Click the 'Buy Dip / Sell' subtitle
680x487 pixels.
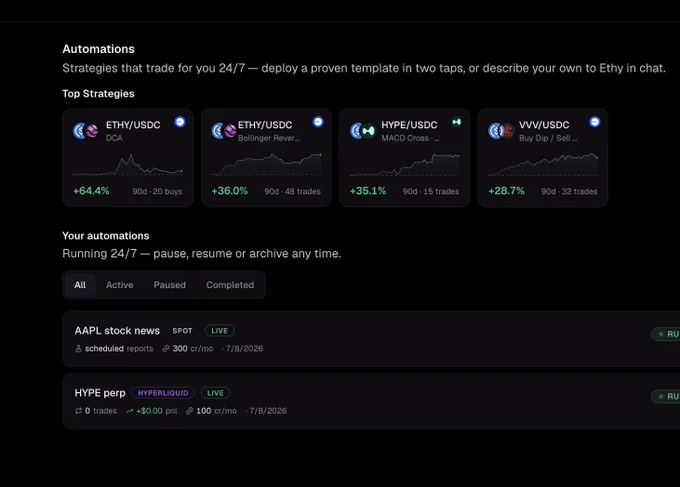click(x=548, y=138)
